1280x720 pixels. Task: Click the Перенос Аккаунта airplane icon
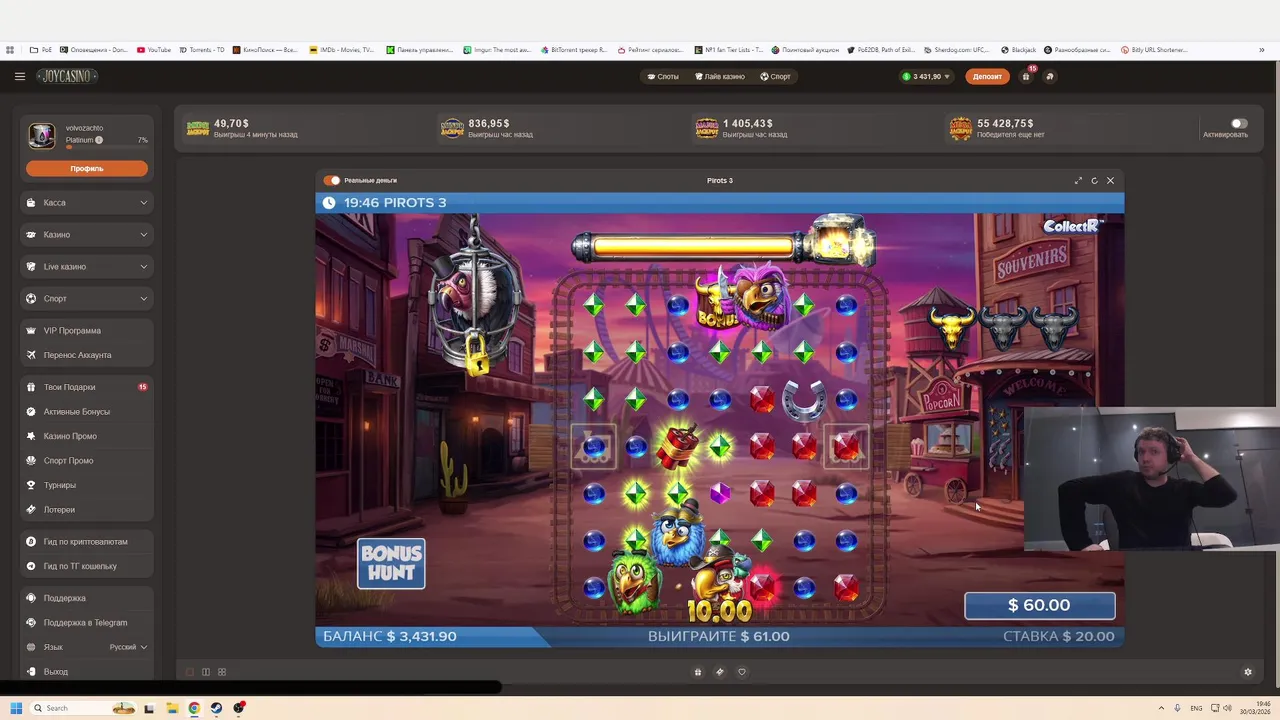[31, 355]
